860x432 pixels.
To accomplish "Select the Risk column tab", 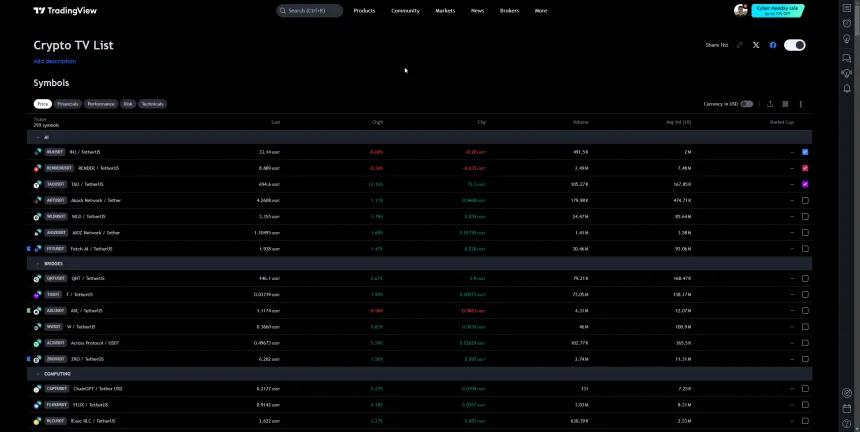I will [128, 104].
